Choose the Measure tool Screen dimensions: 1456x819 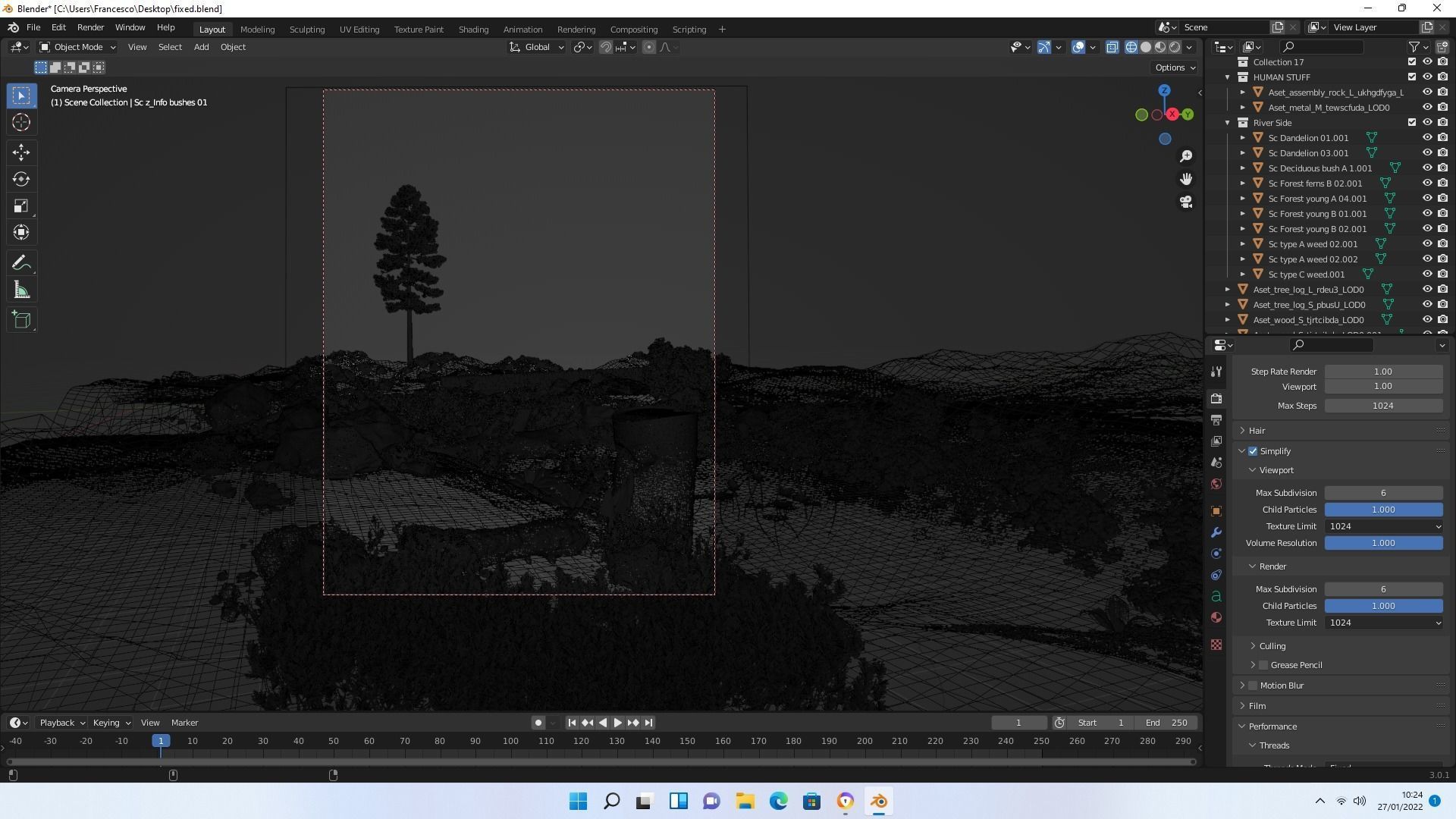pos(21,291)
